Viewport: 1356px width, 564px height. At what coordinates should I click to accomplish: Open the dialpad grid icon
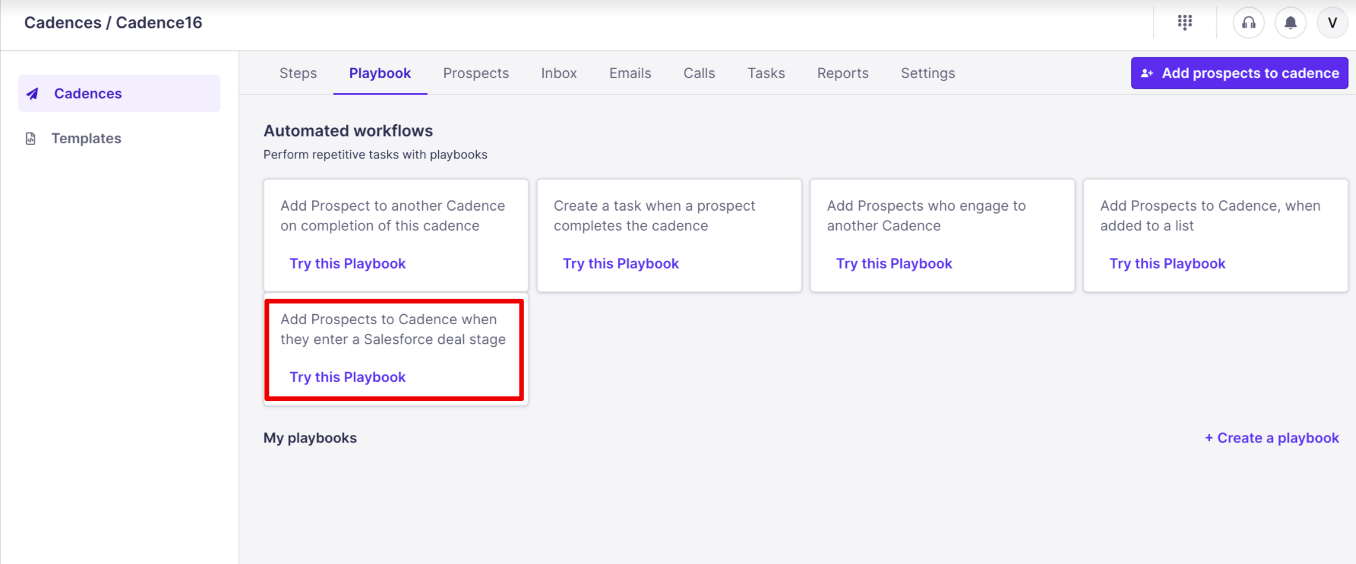pos(1185,22)
